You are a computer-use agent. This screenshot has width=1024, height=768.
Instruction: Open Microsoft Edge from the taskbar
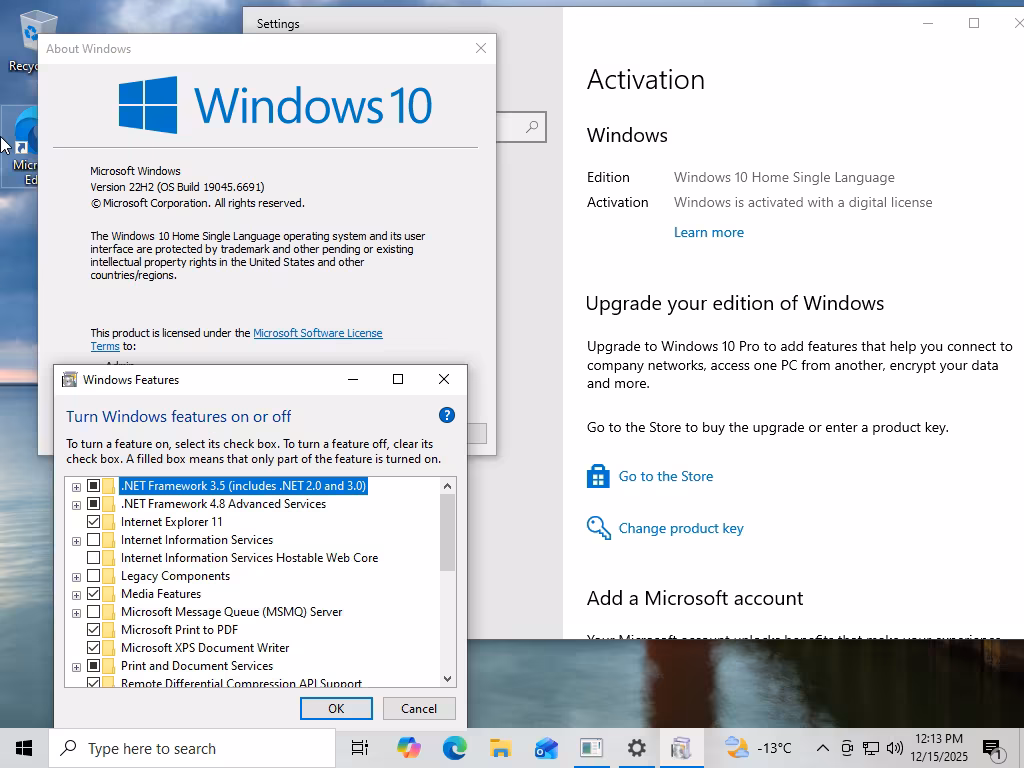coord(455,748)
